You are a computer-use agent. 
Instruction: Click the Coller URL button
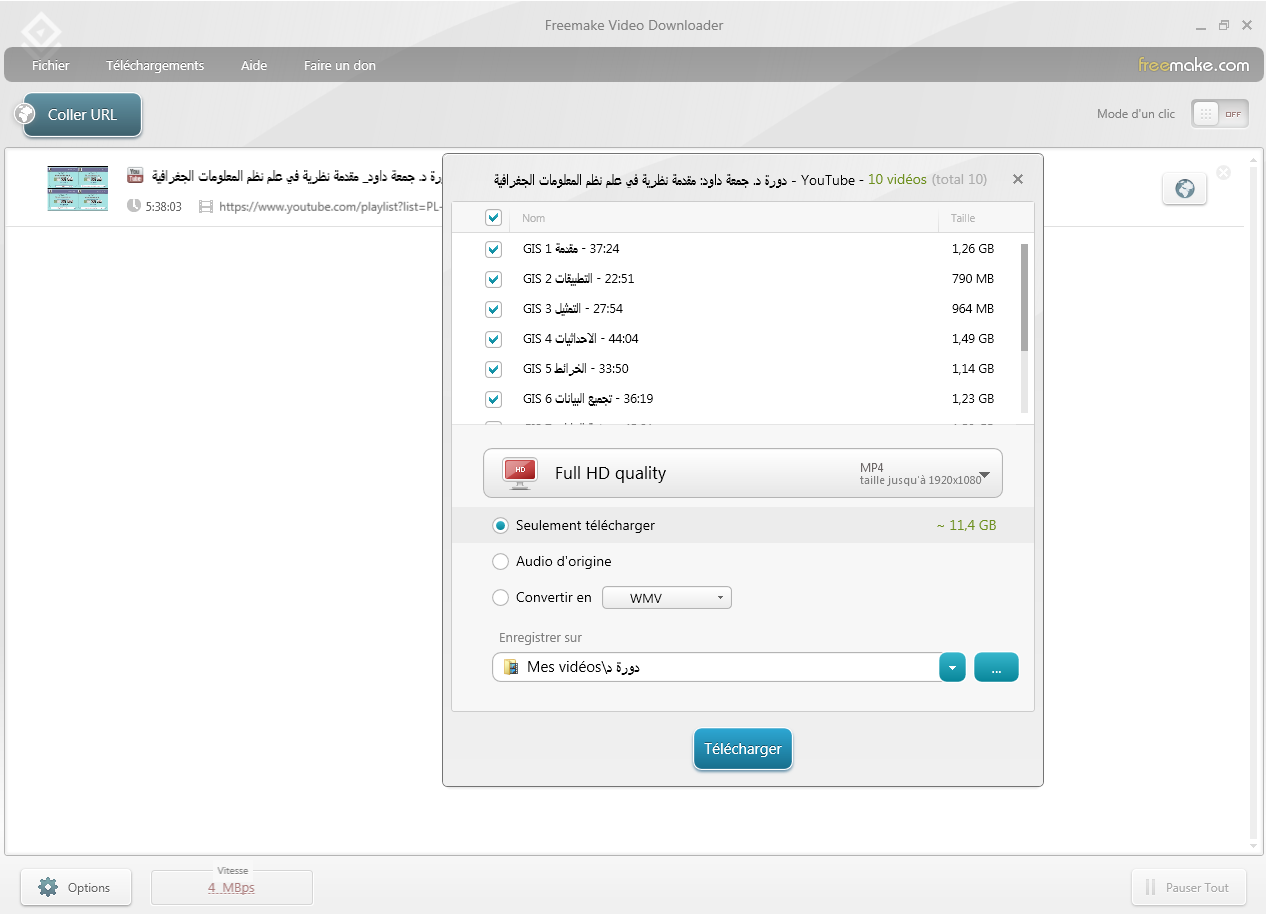(82, 114)
